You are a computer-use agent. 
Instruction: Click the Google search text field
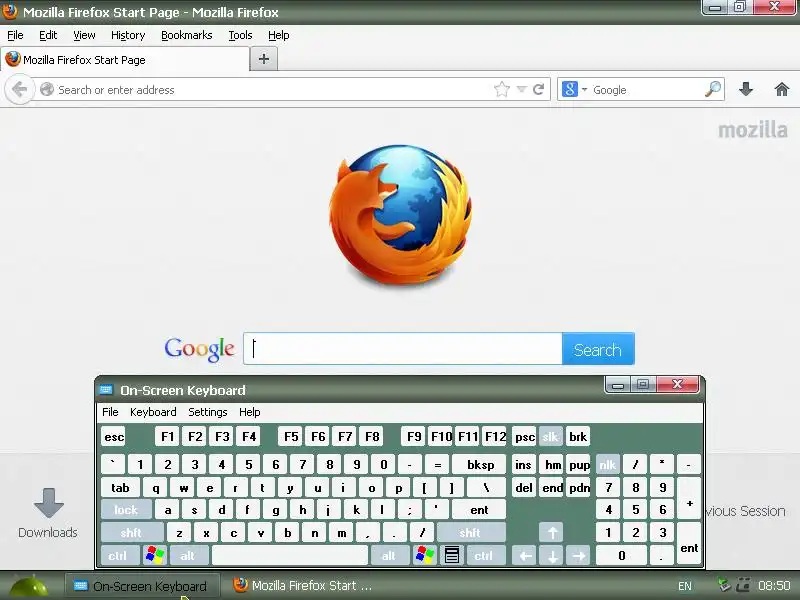[403, 349]
